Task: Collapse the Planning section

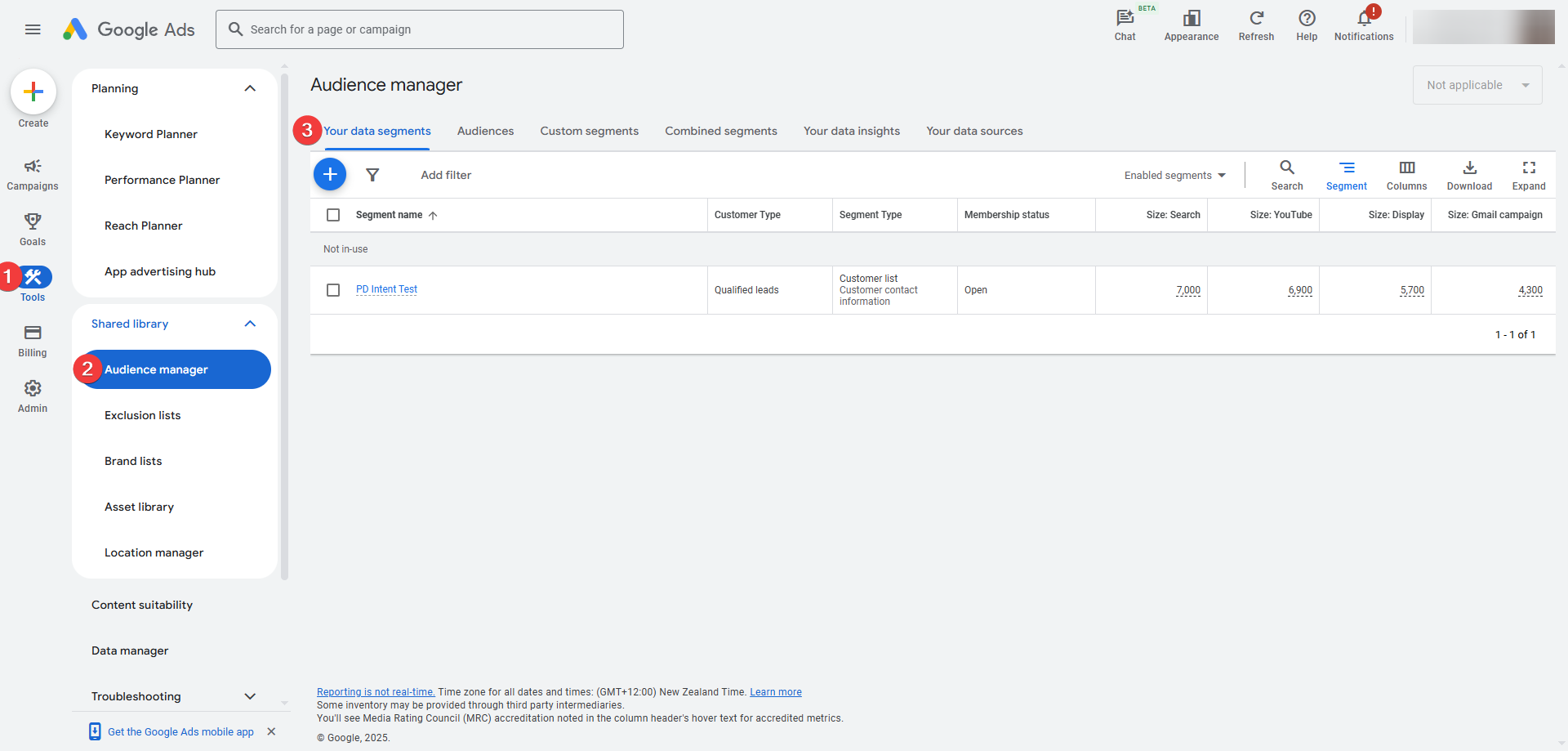Action: [x=250, y=88]
